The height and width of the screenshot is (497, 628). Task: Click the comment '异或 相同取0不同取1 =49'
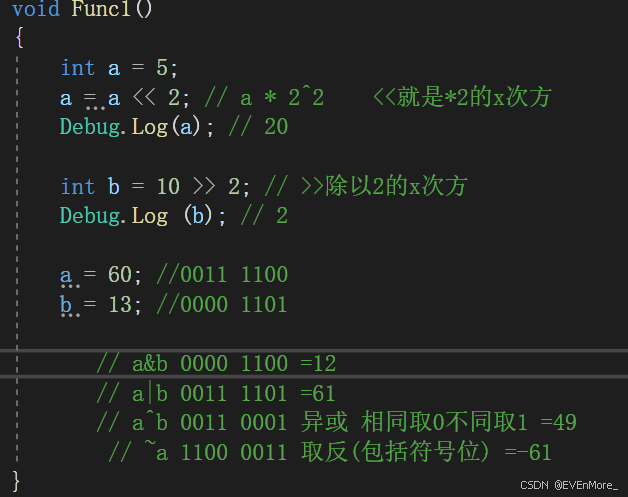(439, 422)
